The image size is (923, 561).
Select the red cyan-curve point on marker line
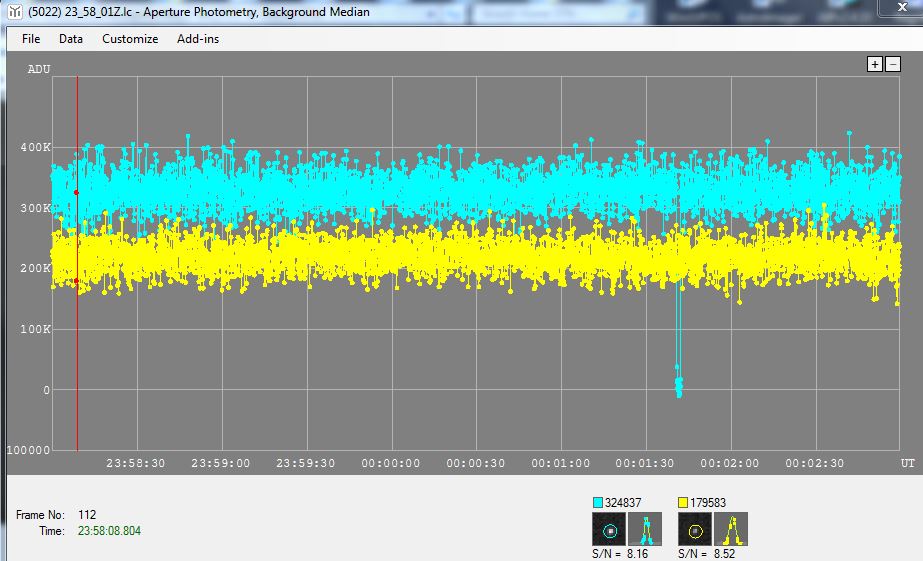[77, 192]
